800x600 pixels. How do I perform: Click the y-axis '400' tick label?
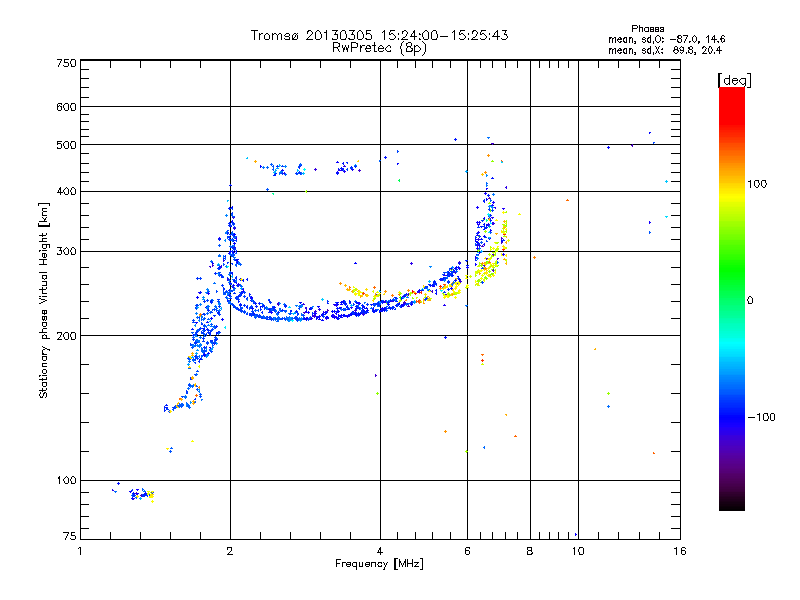coord(66,192)
